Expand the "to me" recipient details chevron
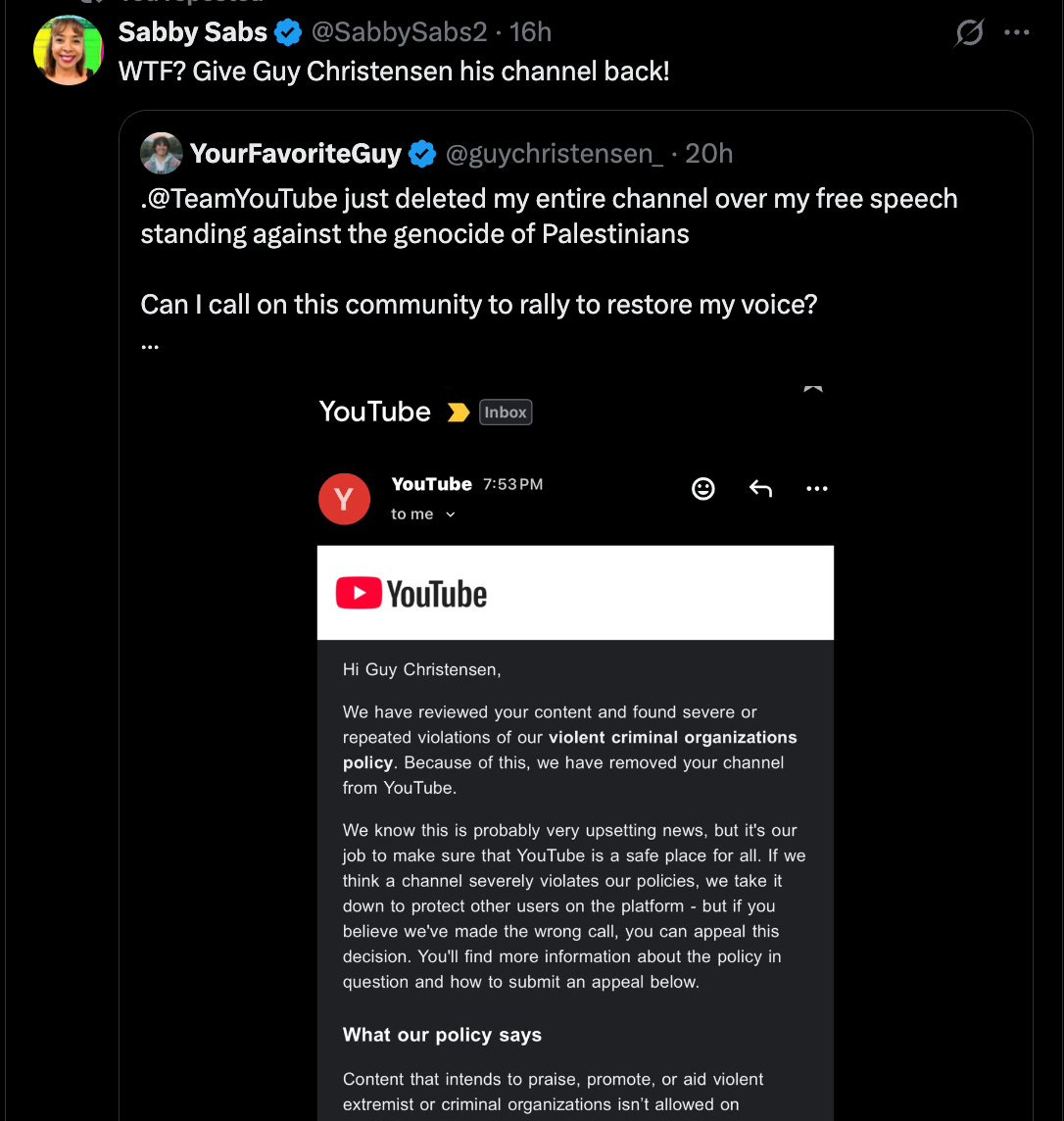Image resolution: width=1064 pixels, height=1121 pixels. 451,514
